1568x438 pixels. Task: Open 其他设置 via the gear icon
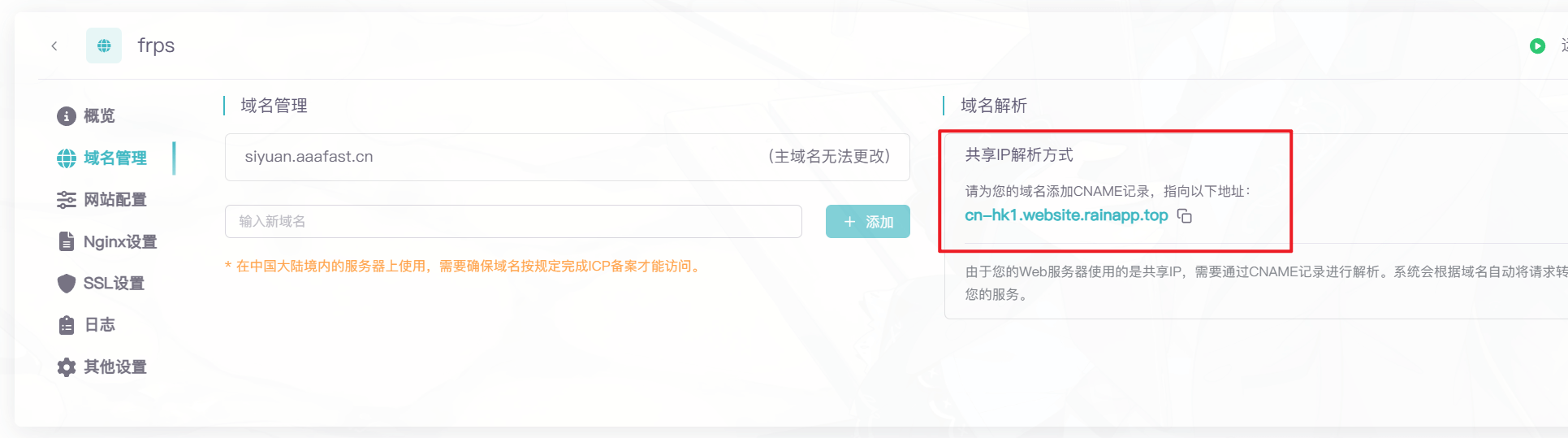pos(67,367)
